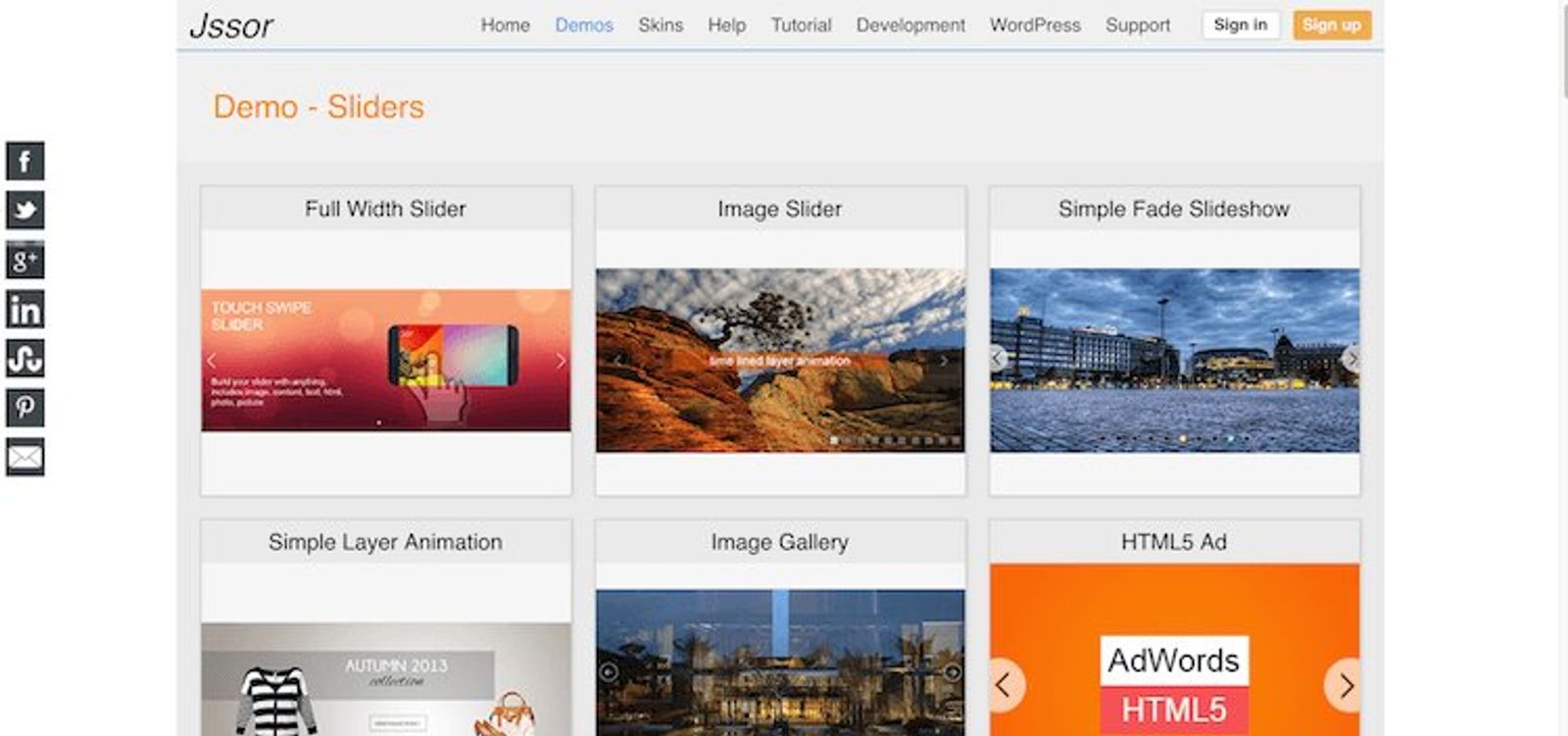
Task: Click left arrow on Image Gallery preview
Action: pos(608,672)
